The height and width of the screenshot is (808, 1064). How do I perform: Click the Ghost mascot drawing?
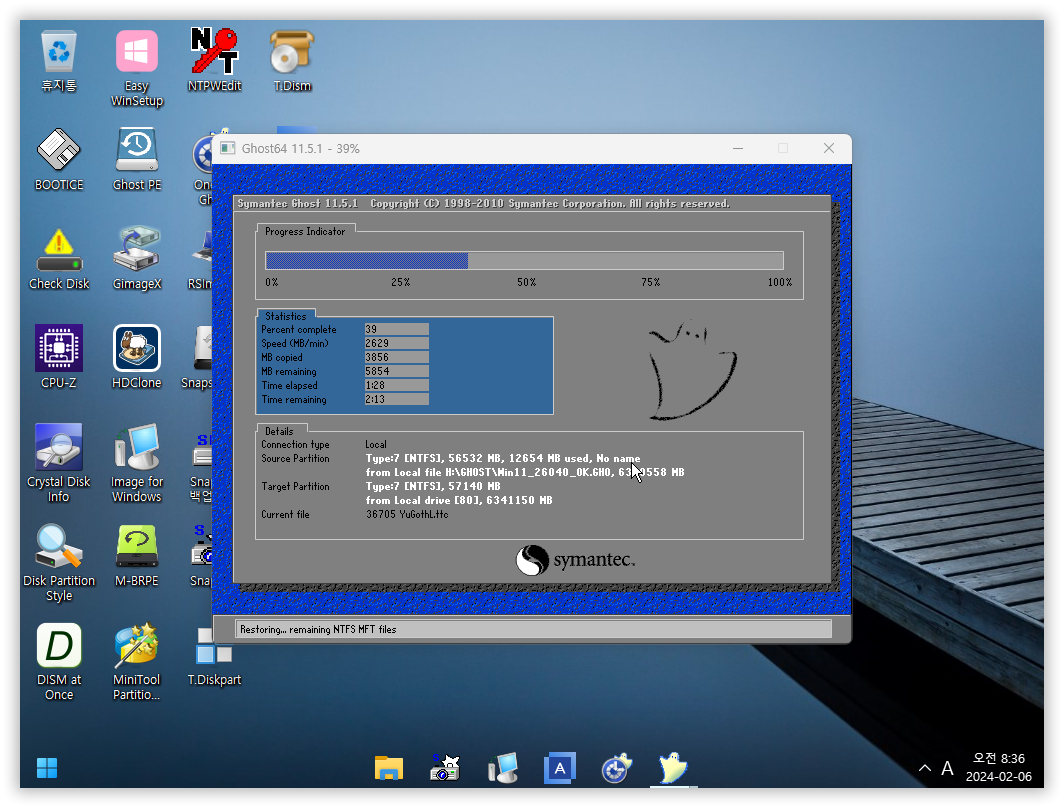(x=691, y=370)
